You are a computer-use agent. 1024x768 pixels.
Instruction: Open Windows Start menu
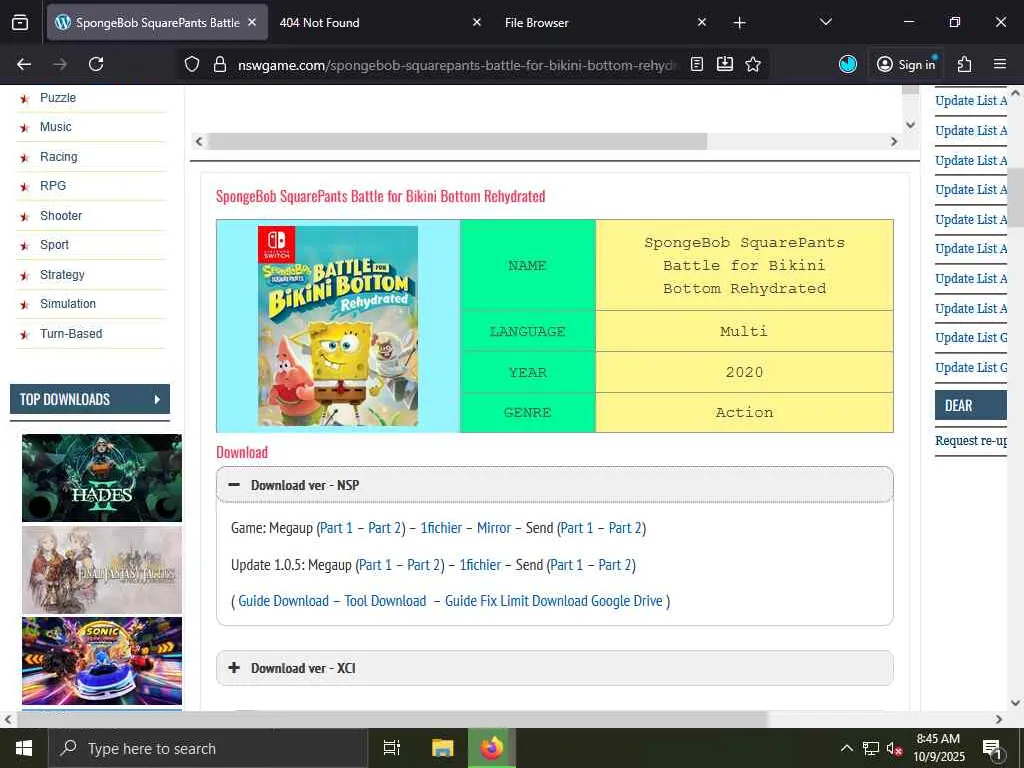(x=24, y=748)
